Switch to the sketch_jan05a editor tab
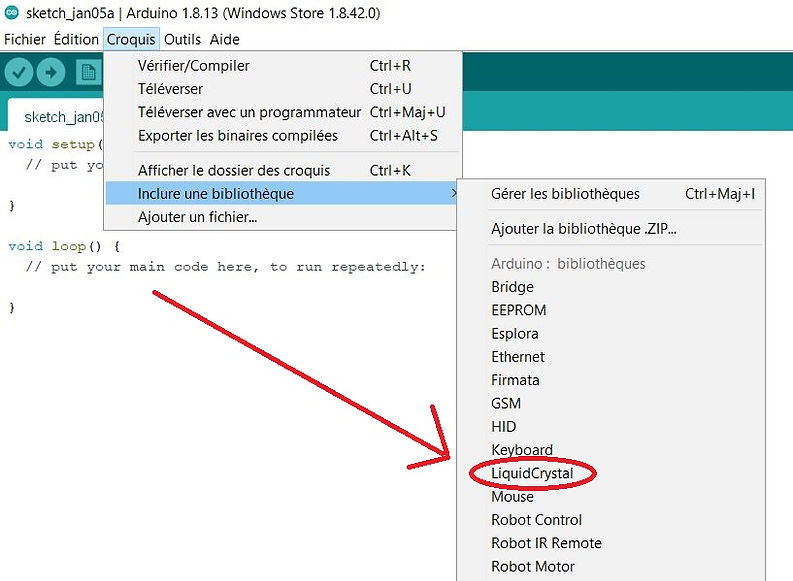This screenshot has width=793, height=581. point(56,116)
